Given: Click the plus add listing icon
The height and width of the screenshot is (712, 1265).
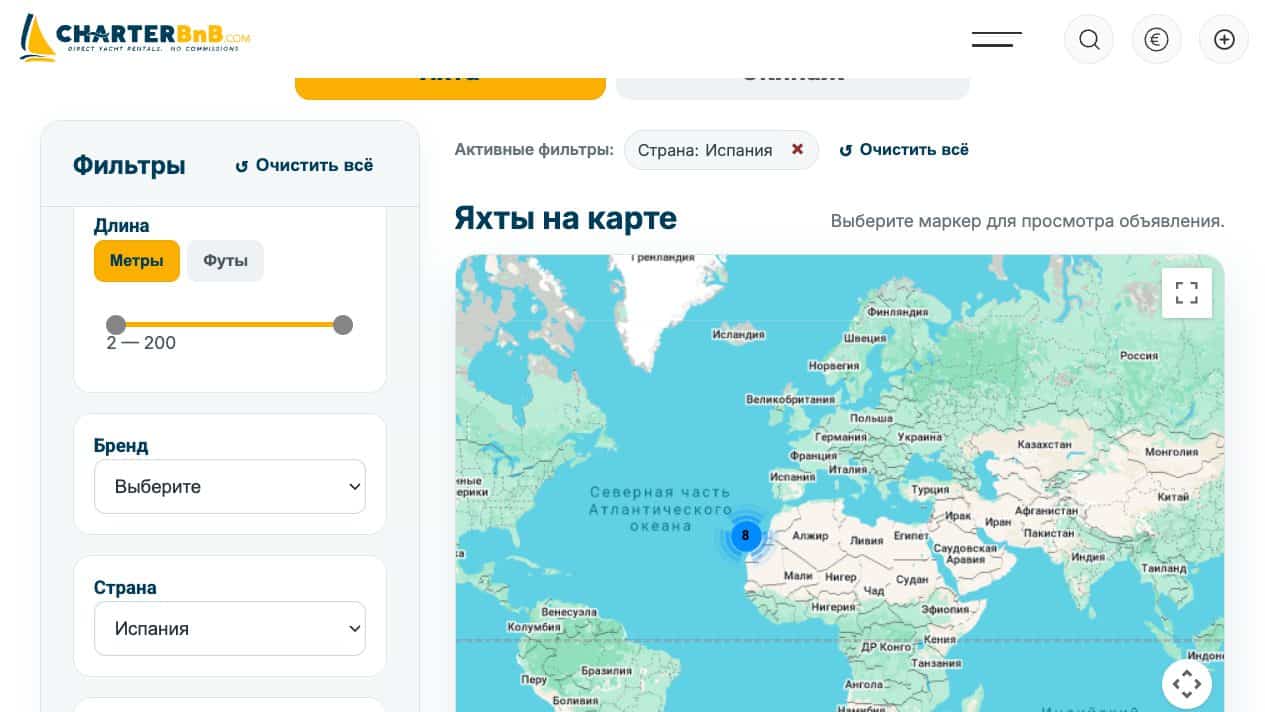Looking at the screenshot, I should coord(1224,39).
